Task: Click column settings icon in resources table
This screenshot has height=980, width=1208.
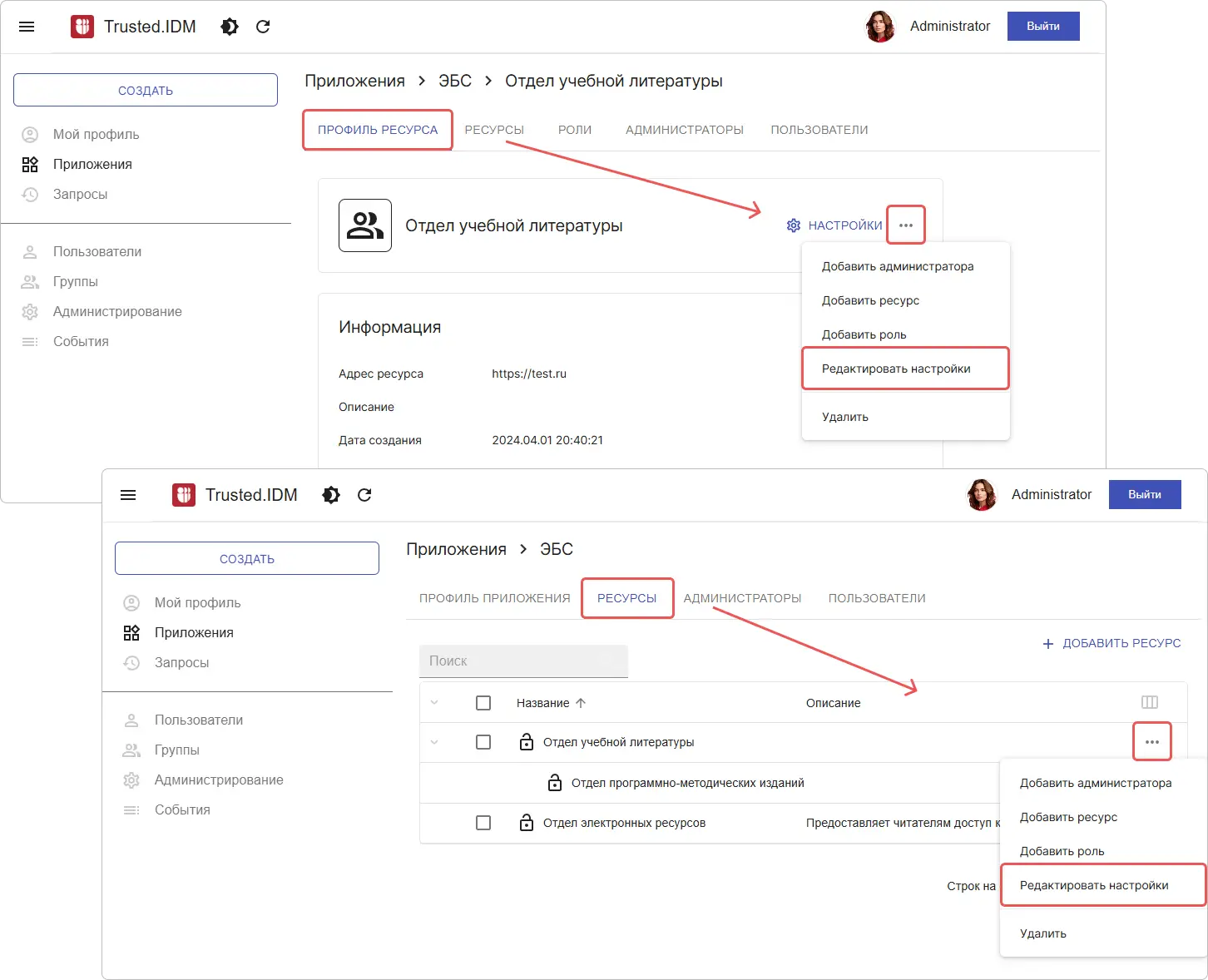Action: (x=1150, y=702)
